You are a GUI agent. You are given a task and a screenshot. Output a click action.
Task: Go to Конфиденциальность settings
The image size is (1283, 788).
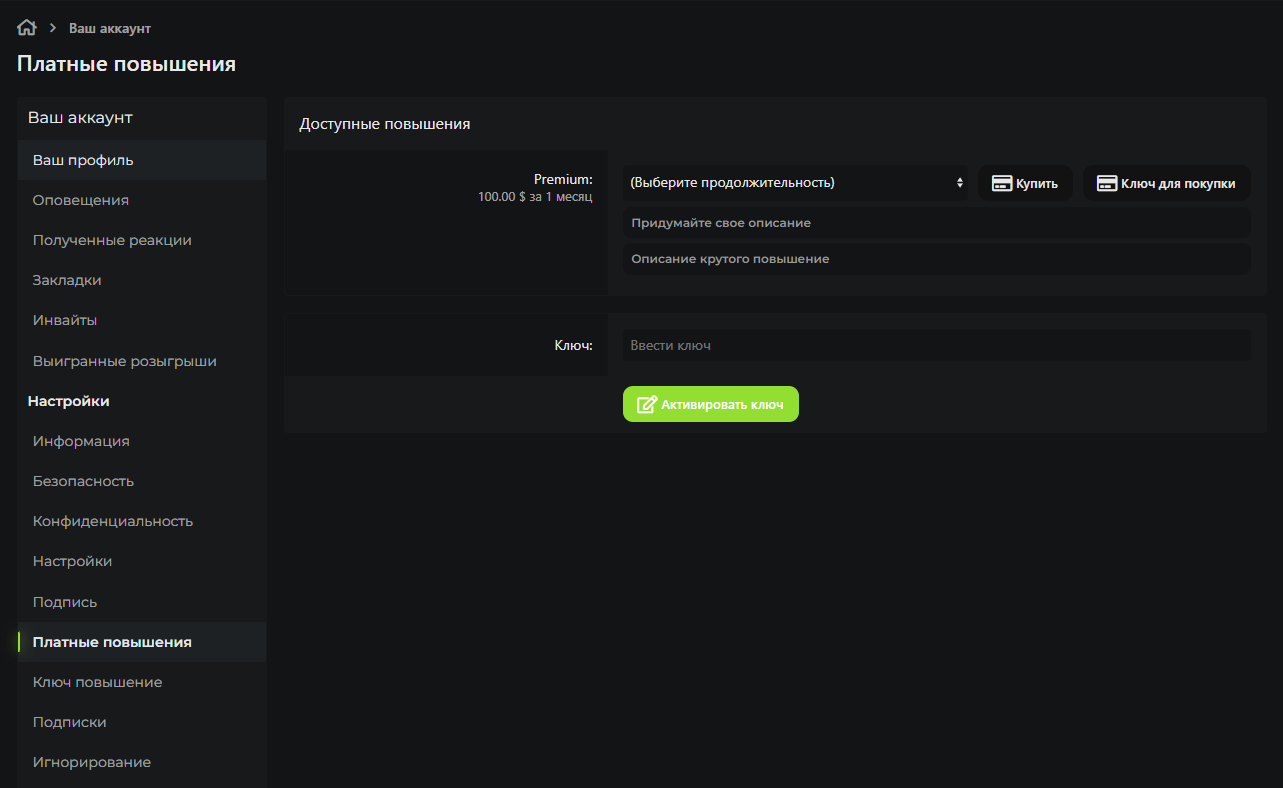[113, 521]
